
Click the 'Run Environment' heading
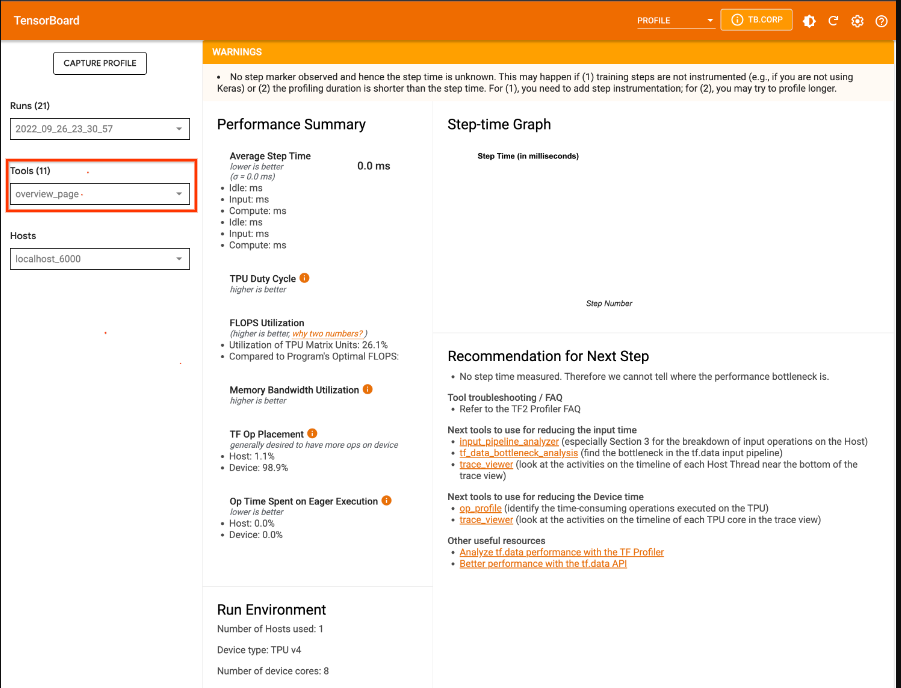(271, 610)
